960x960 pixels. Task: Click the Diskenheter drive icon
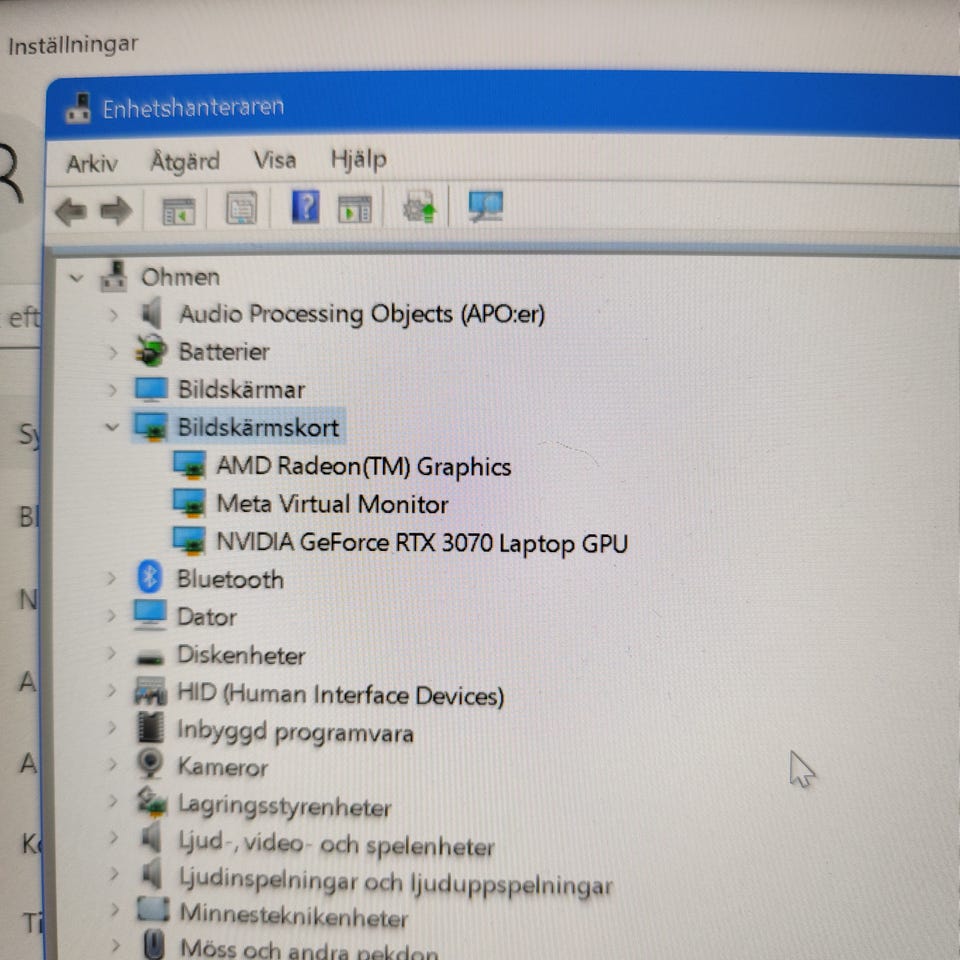[x=150, y=658]
